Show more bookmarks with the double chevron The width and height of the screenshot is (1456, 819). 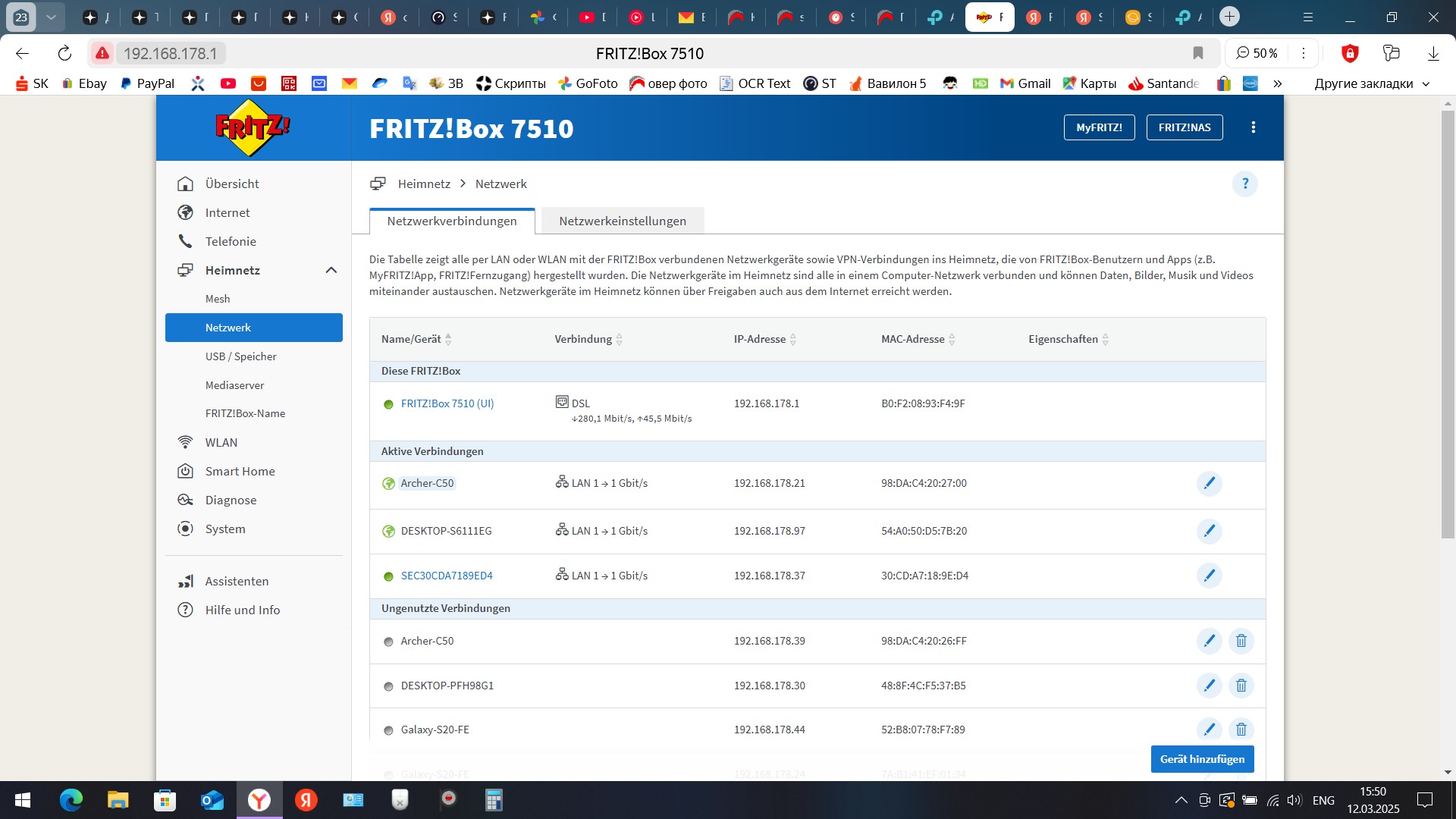point(1278,83)
